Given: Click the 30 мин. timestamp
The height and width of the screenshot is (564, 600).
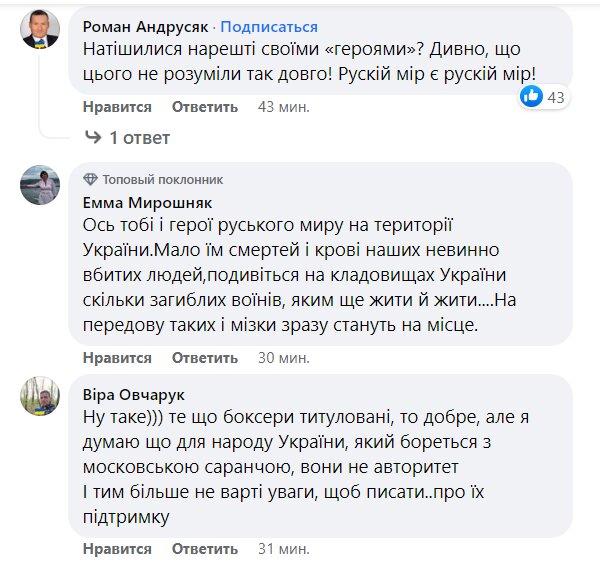Looking at the screenshot, I should [280, 357].
